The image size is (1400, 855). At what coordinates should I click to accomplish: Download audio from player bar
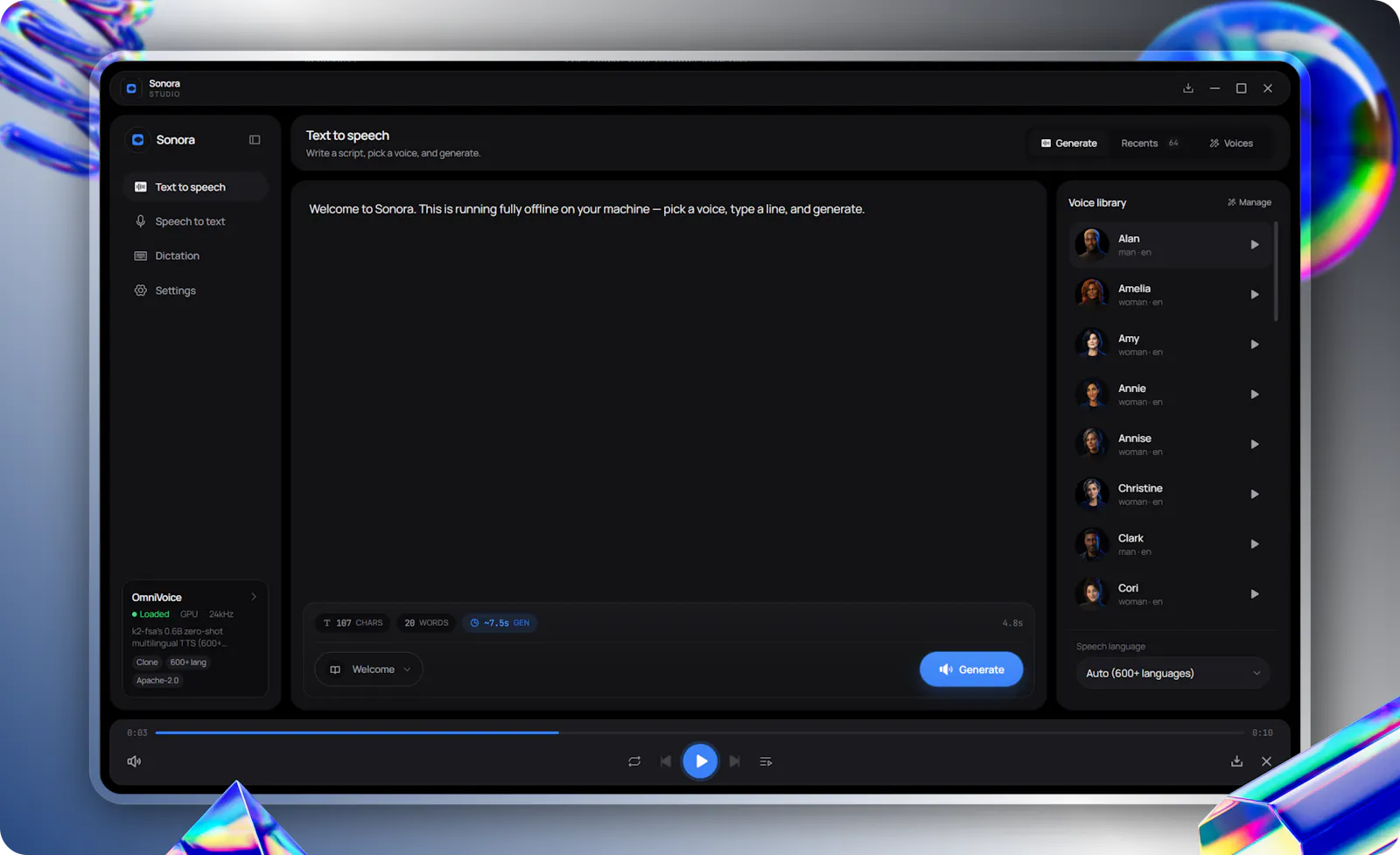tap(1236, 761)
